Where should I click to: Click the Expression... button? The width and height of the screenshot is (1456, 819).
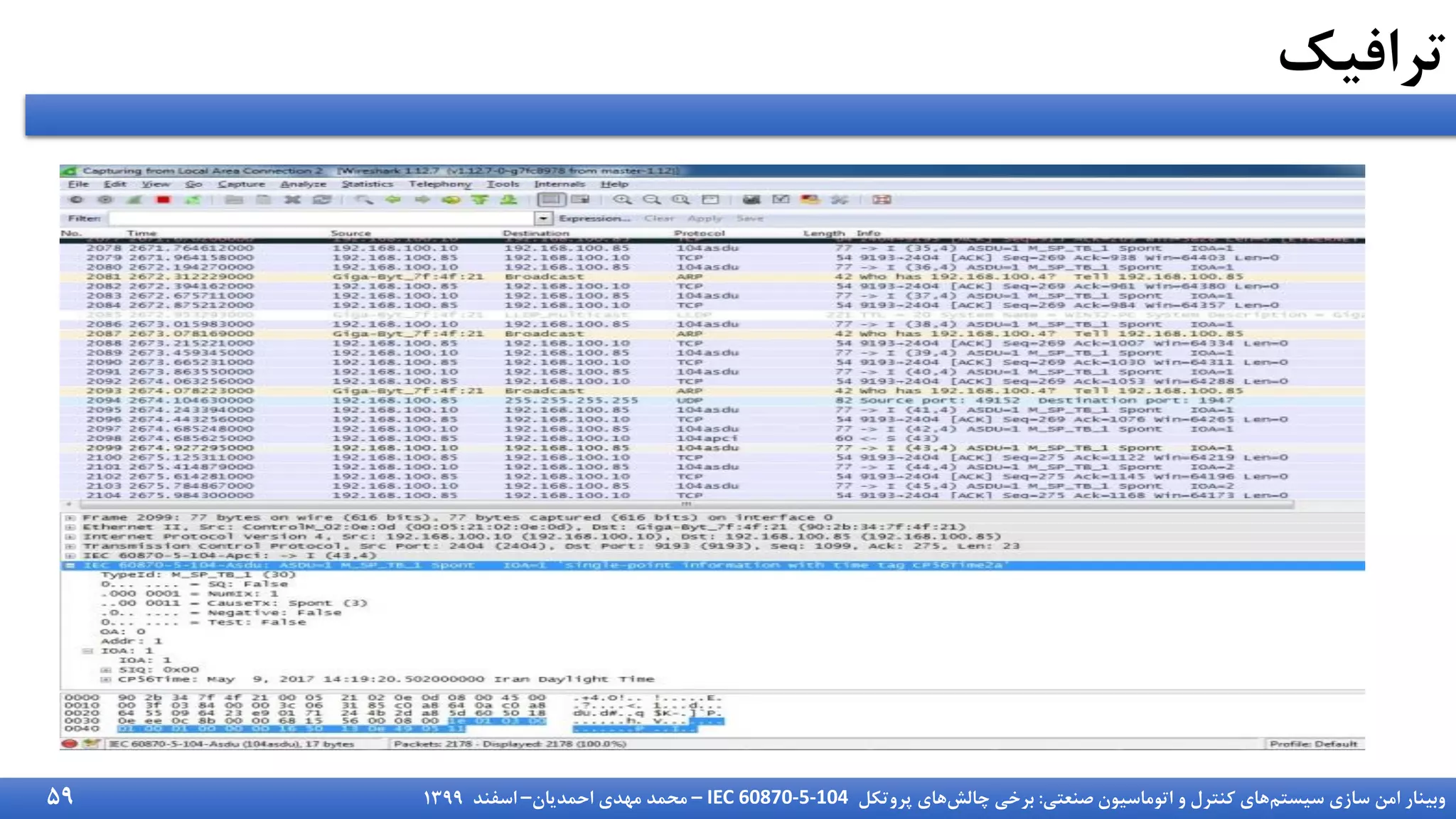[594, 218]
